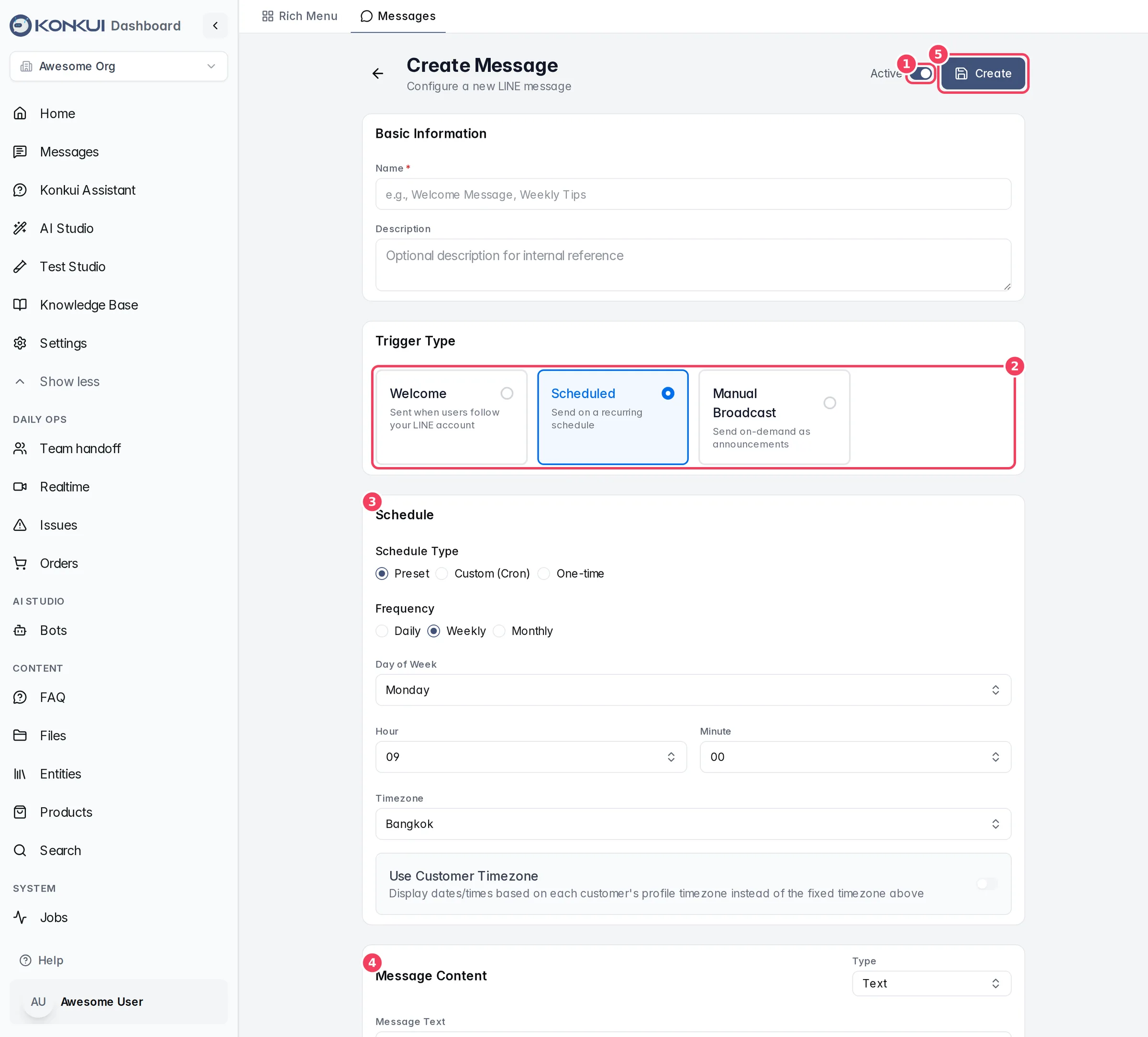This screenshot has width=1148, height=1037.
Task: Open Home from the sidebar icon
Action: (20, 113)
